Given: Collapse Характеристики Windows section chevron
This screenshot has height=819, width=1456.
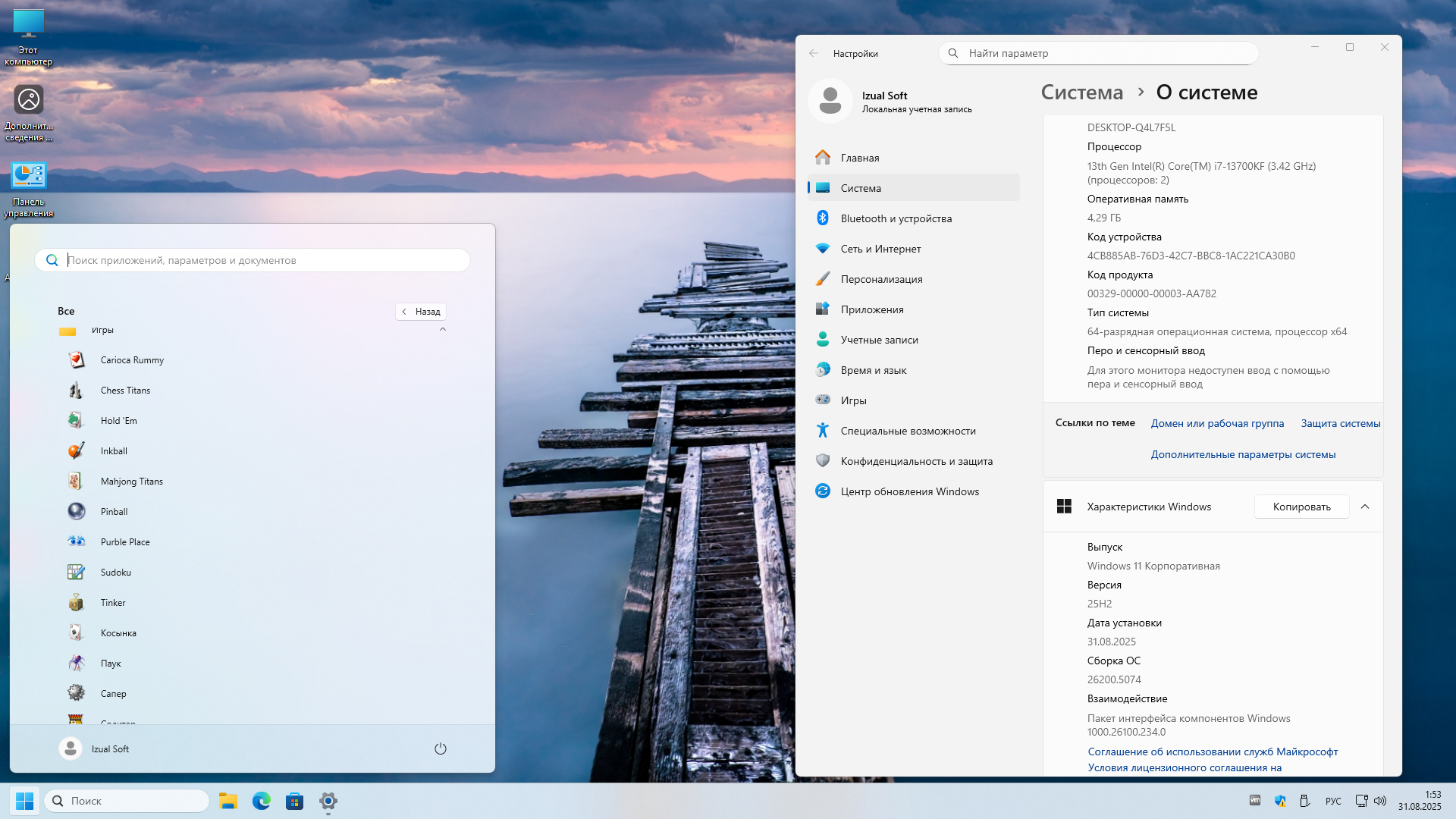Looking at the screenshot, I should pyautogui.click(x=1365, y=507).
